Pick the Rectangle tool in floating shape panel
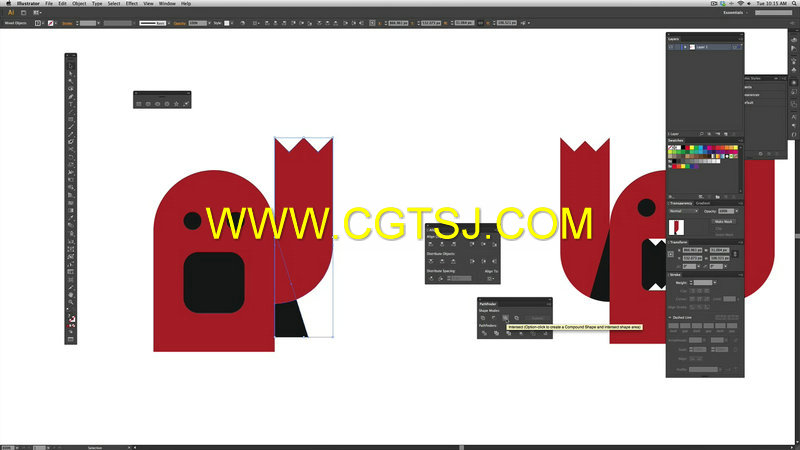 pos(139,104)
